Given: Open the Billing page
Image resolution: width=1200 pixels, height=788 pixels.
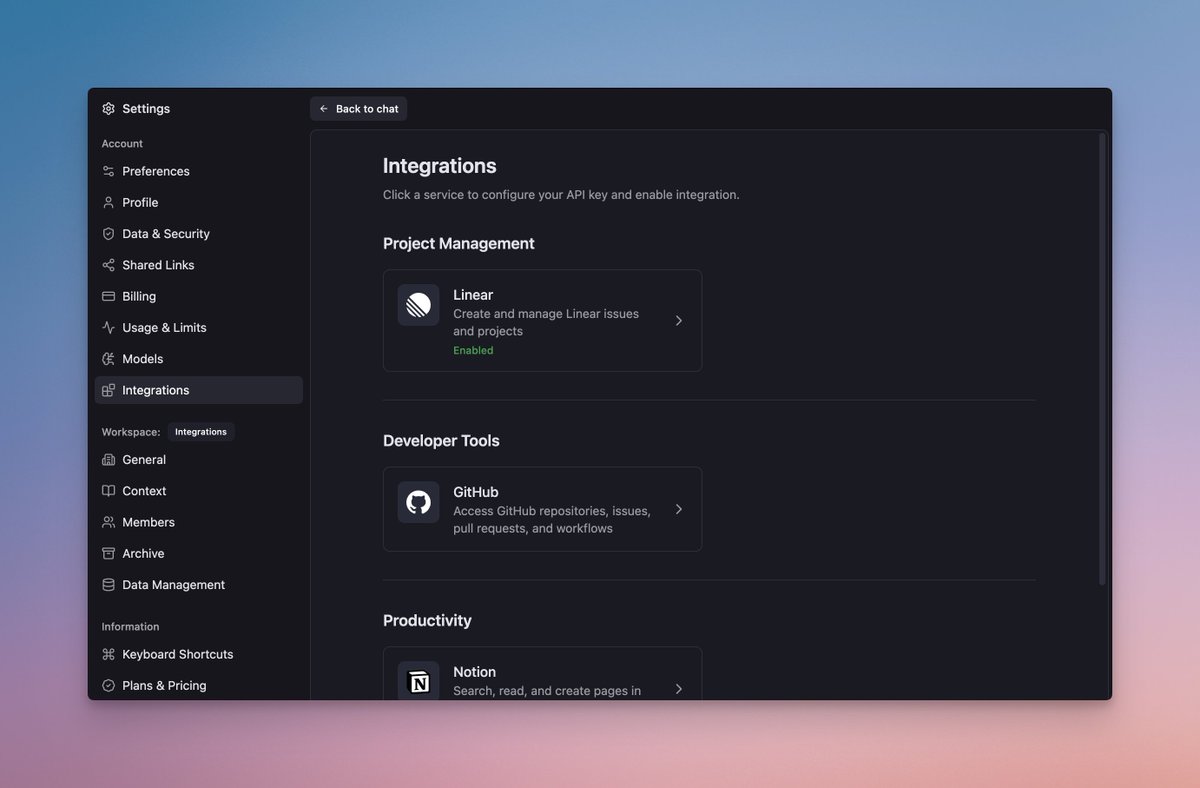Looking at the screenshot, I should coord(199,296).
